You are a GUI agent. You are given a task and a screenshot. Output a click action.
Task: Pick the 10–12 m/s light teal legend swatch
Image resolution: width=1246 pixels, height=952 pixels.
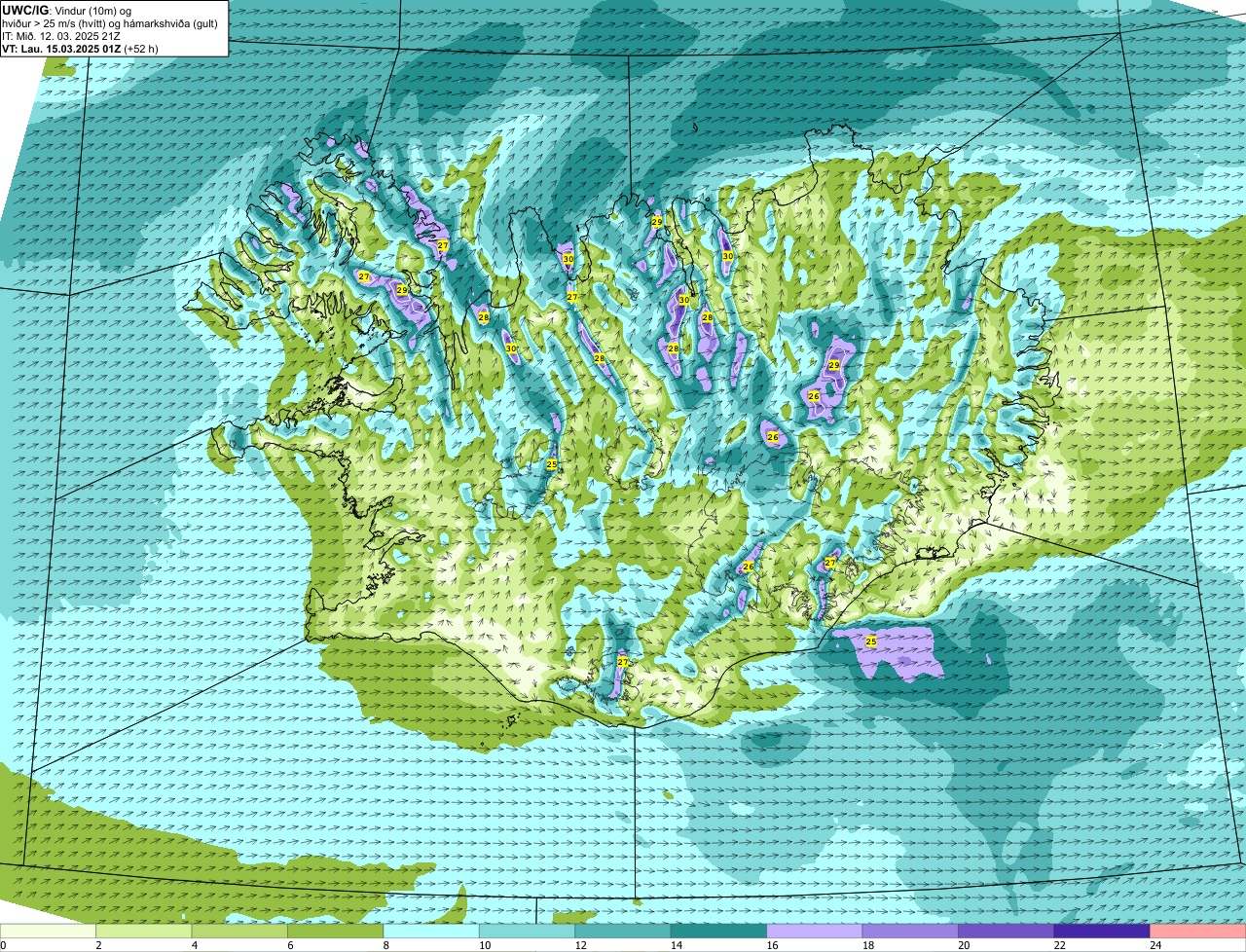(529, 931)
